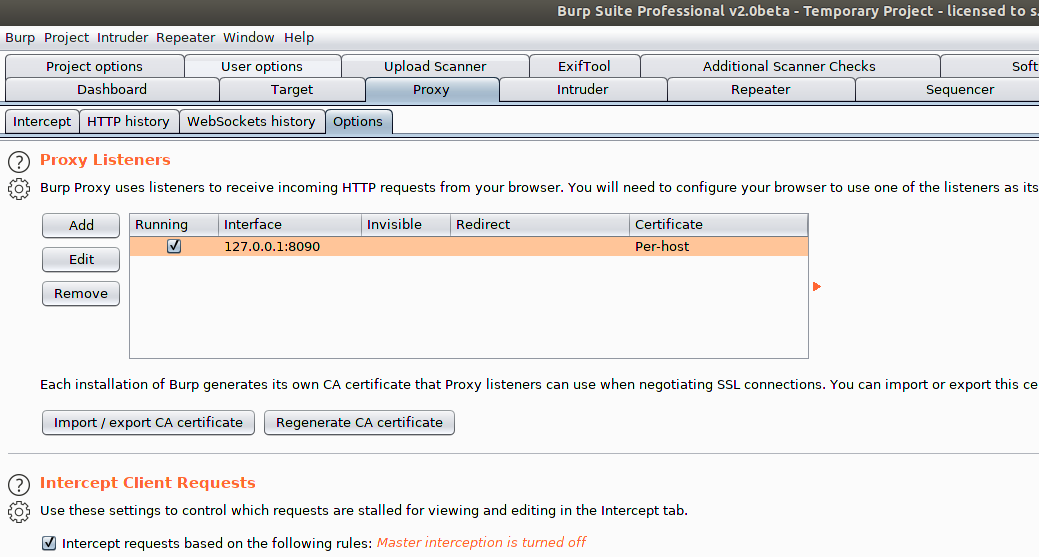Disable intercept requests based on rules checkbox
Screen dimensions: 1039x557
point(49,543)
